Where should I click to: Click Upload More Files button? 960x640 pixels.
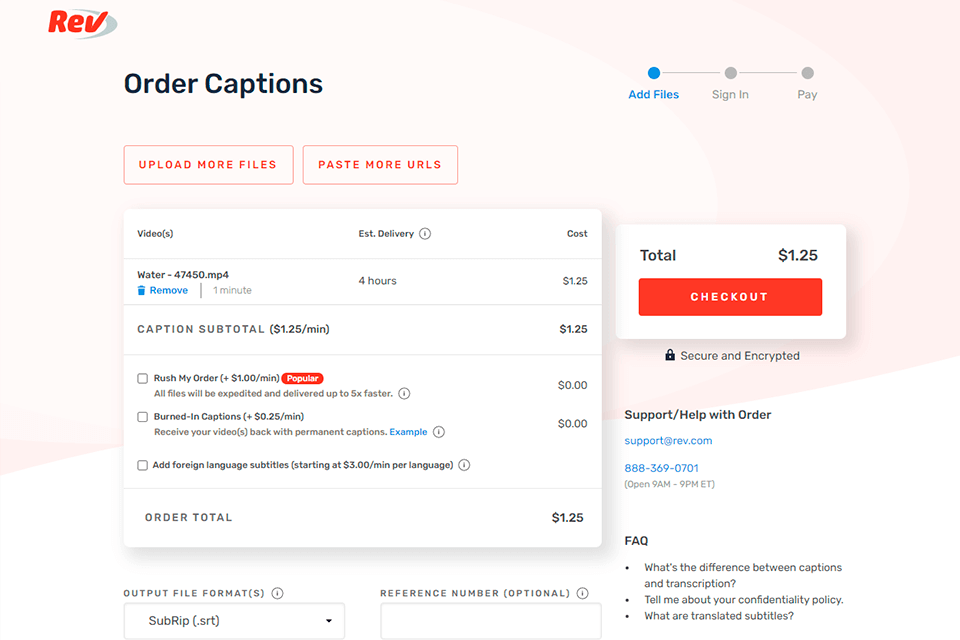[x=208, y=165]
